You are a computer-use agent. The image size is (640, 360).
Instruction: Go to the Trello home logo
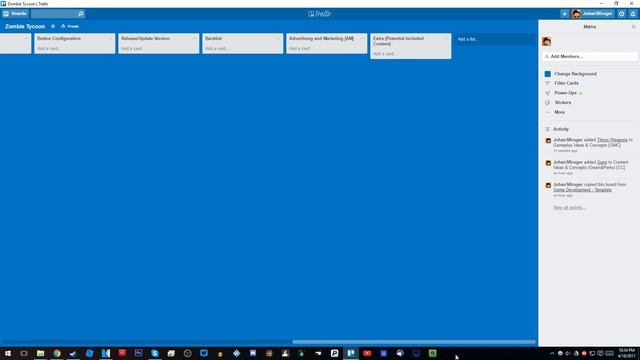coord(320,13)
